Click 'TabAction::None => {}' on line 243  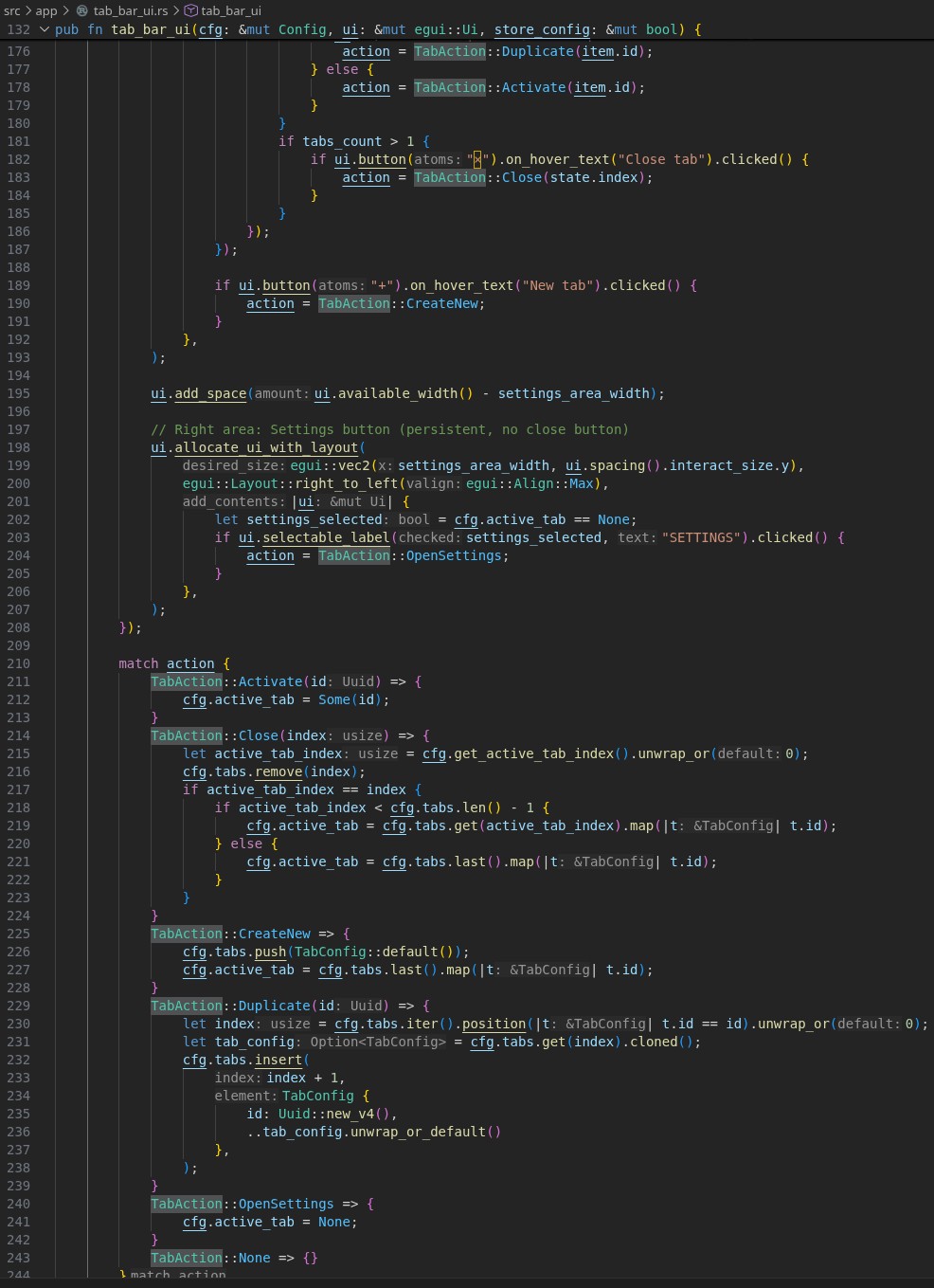[x=234, y=1258]
